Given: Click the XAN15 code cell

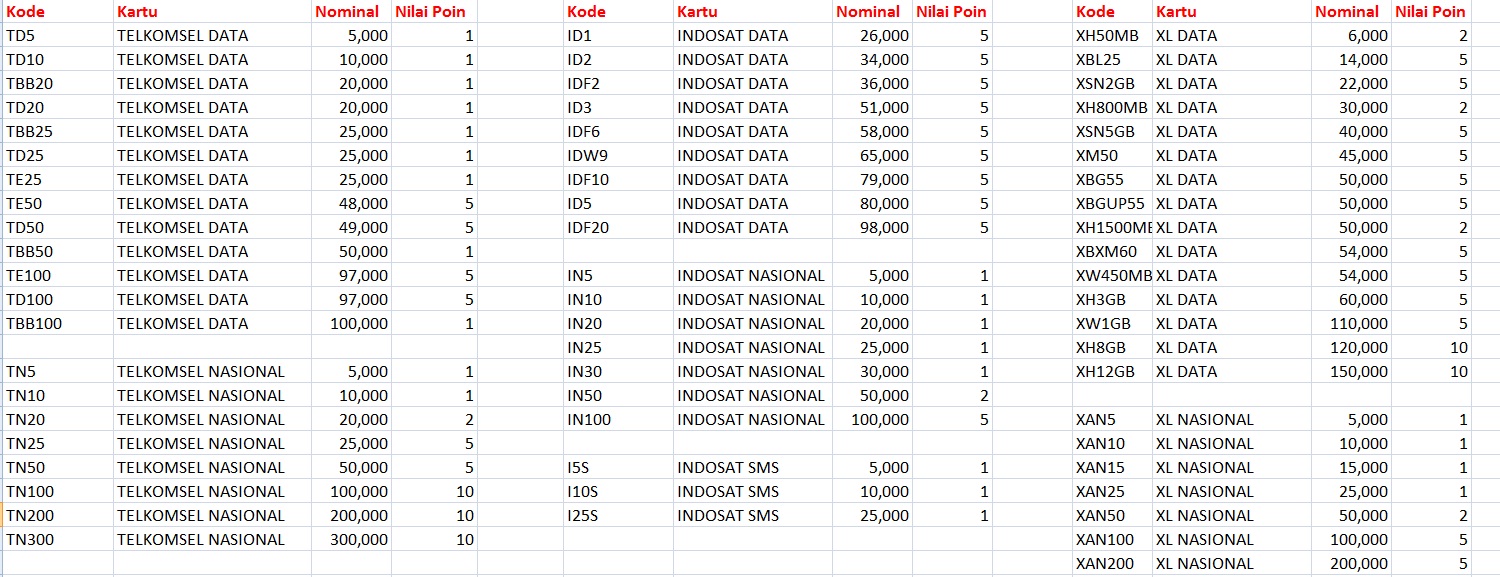Looking at the screenshot, I should pos(1112,467).
